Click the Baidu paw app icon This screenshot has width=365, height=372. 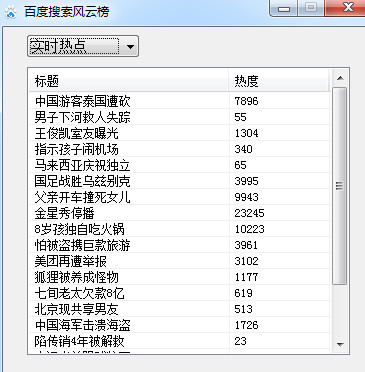(11, 12)
